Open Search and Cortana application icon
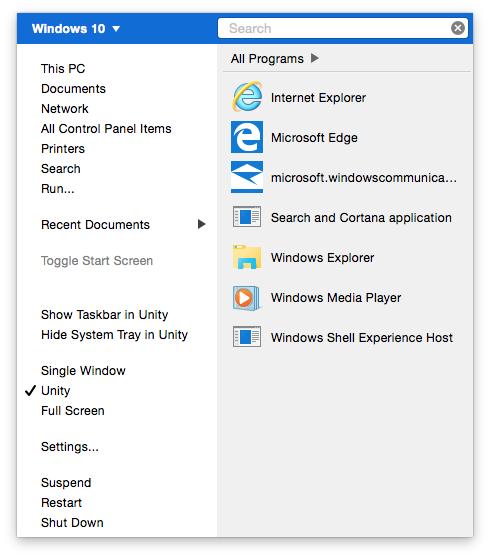 coord(247,217)
